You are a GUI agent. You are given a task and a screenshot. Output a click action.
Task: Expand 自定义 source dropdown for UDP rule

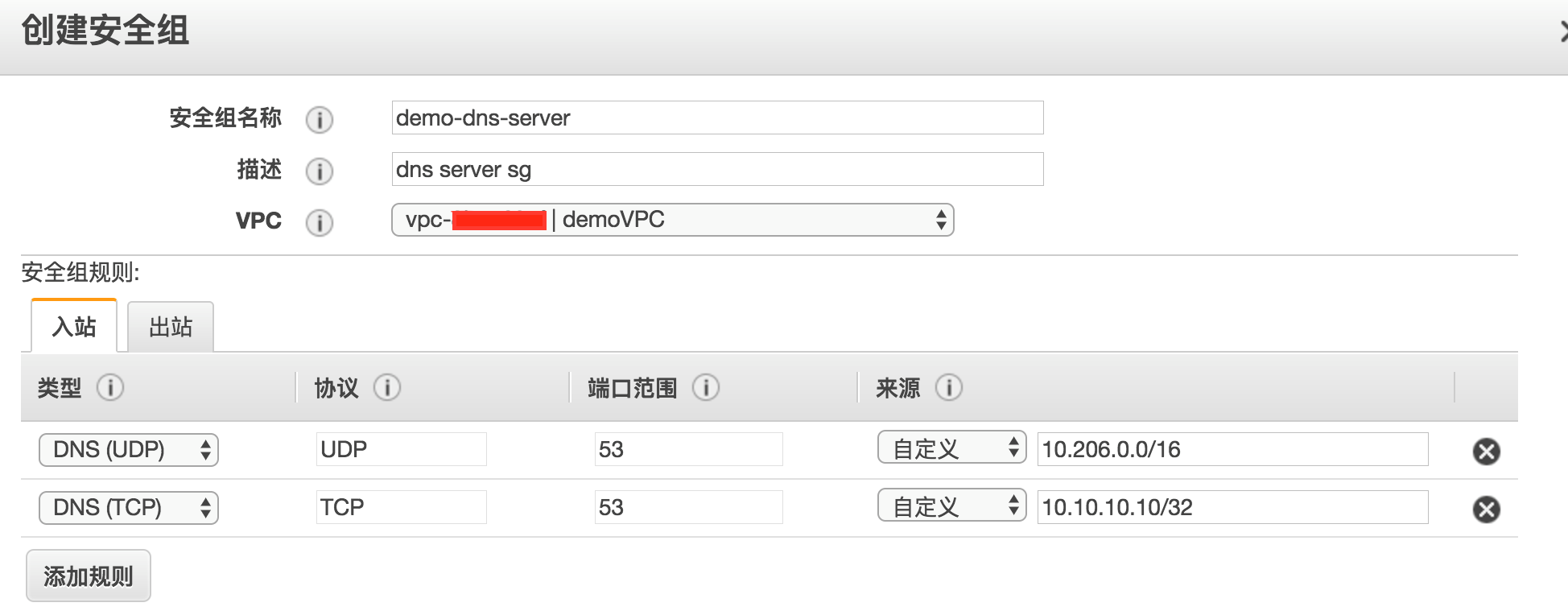point(951,448)
